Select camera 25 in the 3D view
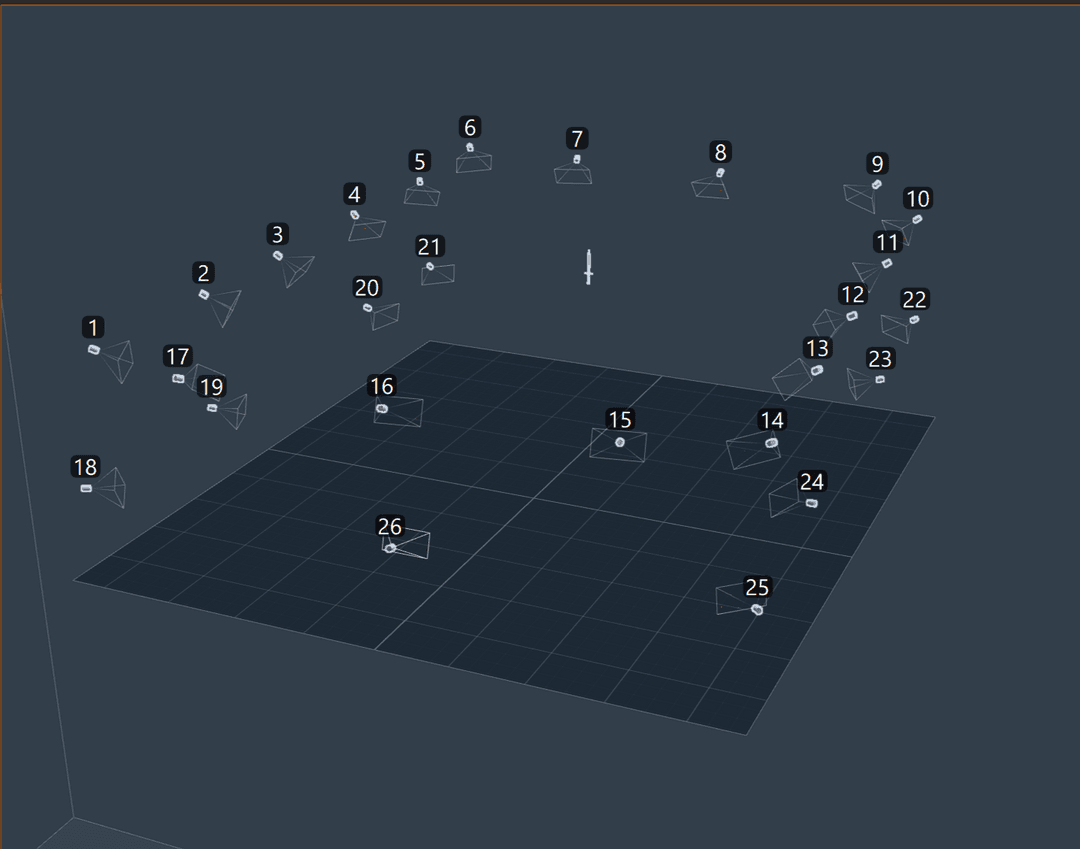Screen dimensions: 1080x849 coord(757,609)
